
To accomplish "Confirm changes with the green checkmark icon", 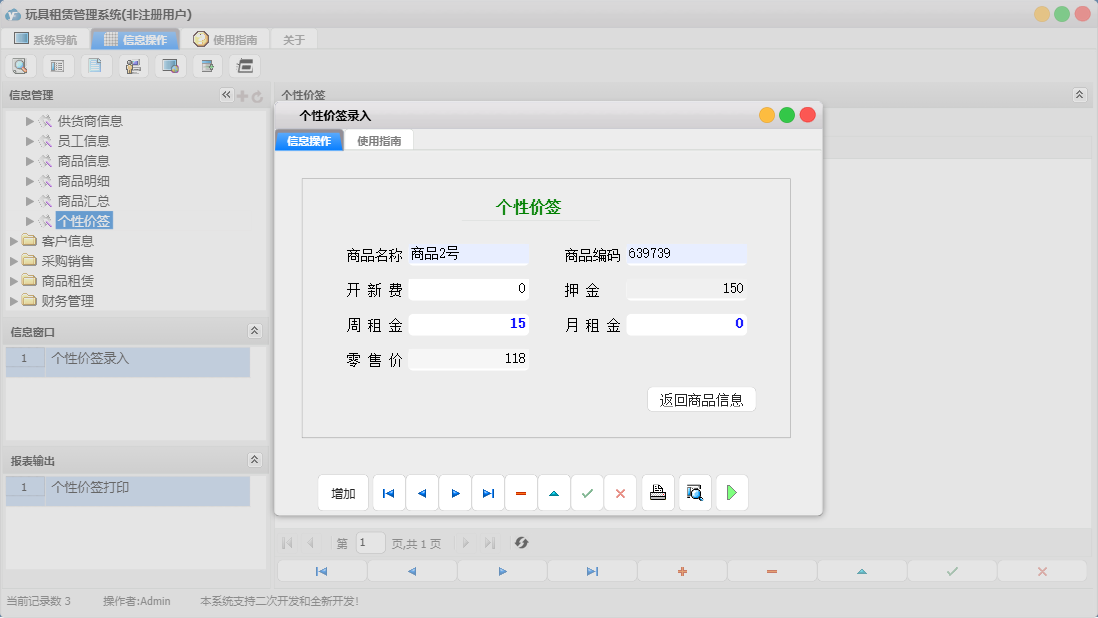I will (x=587, y=492).
